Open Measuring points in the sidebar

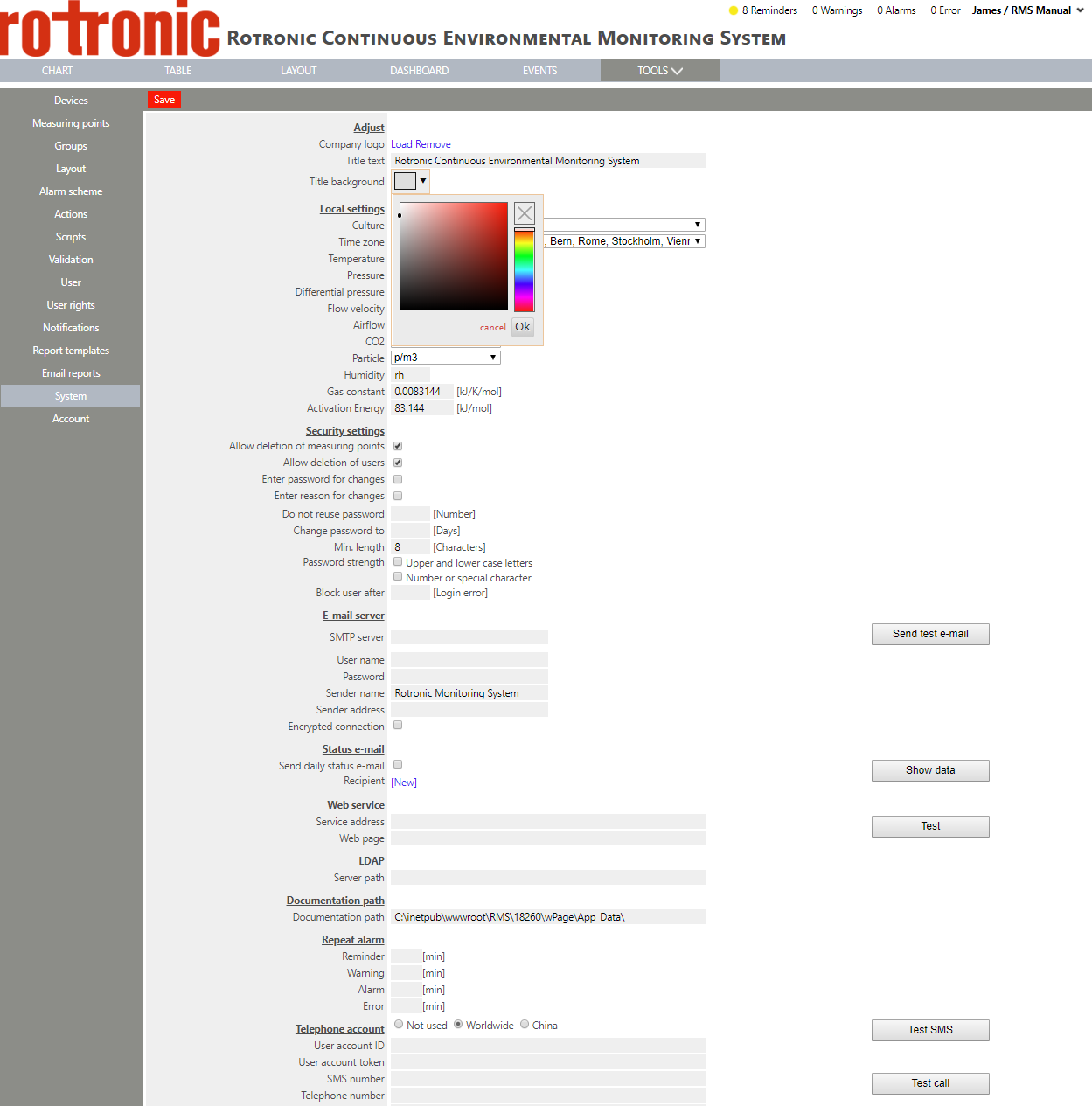click(71, 123)
